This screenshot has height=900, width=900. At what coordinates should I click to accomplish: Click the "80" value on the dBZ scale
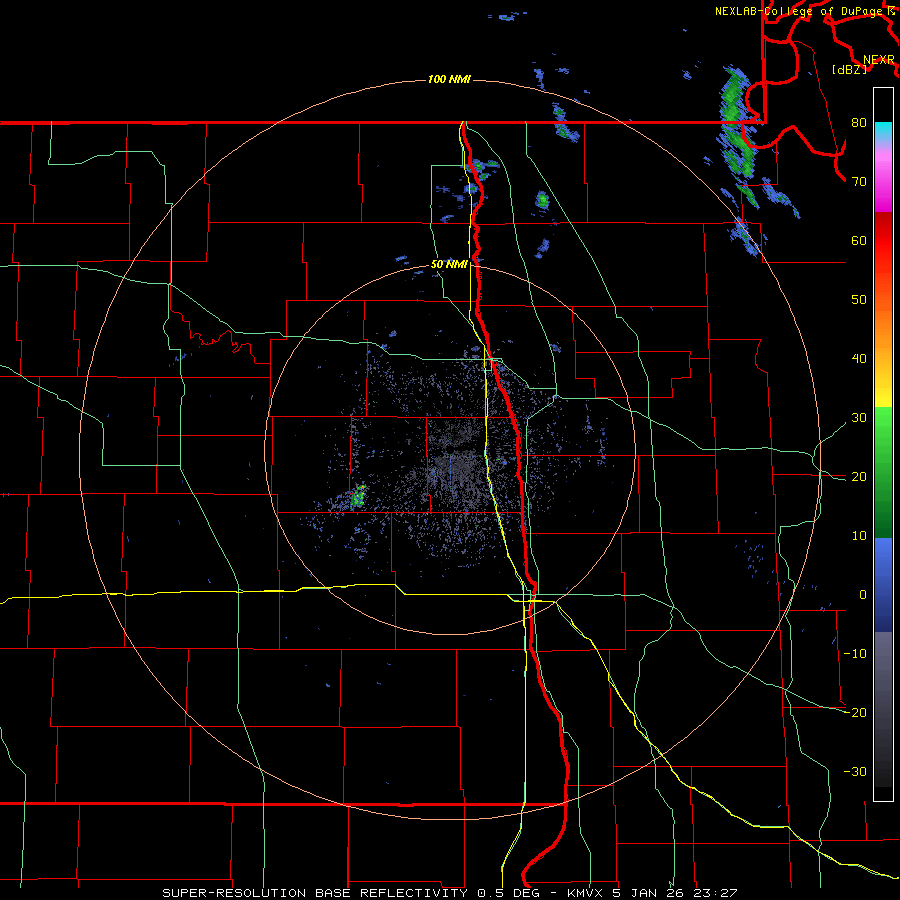pyautogui.click(x=859, y=123)
